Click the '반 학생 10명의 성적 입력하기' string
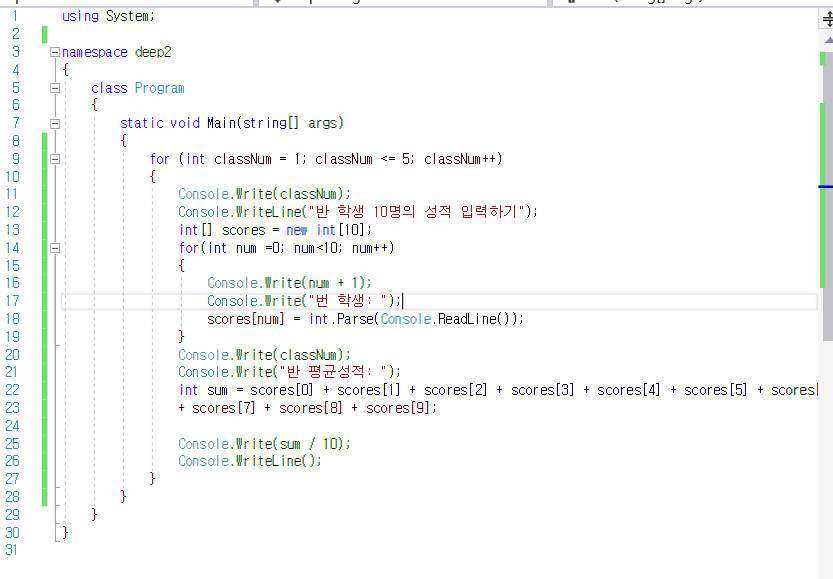Viewport: 833px width, 579px height. (416, 211)
